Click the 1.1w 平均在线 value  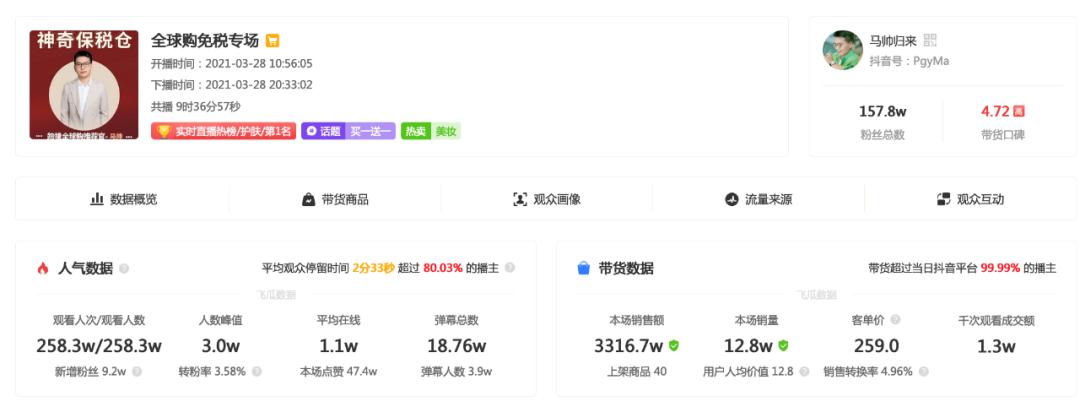pyautogui.click(x=338, y=346)
